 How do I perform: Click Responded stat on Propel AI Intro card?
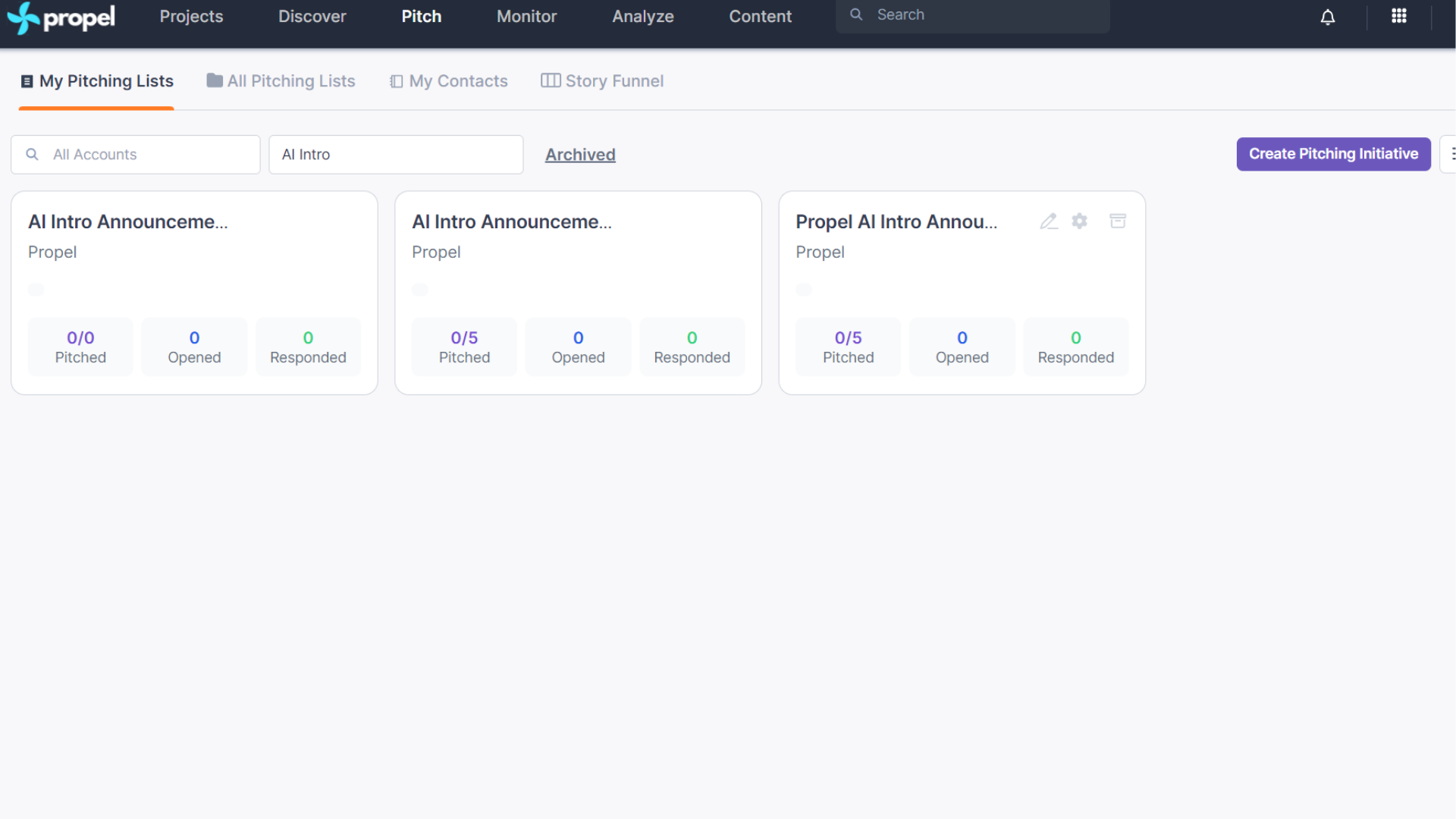1075,347
